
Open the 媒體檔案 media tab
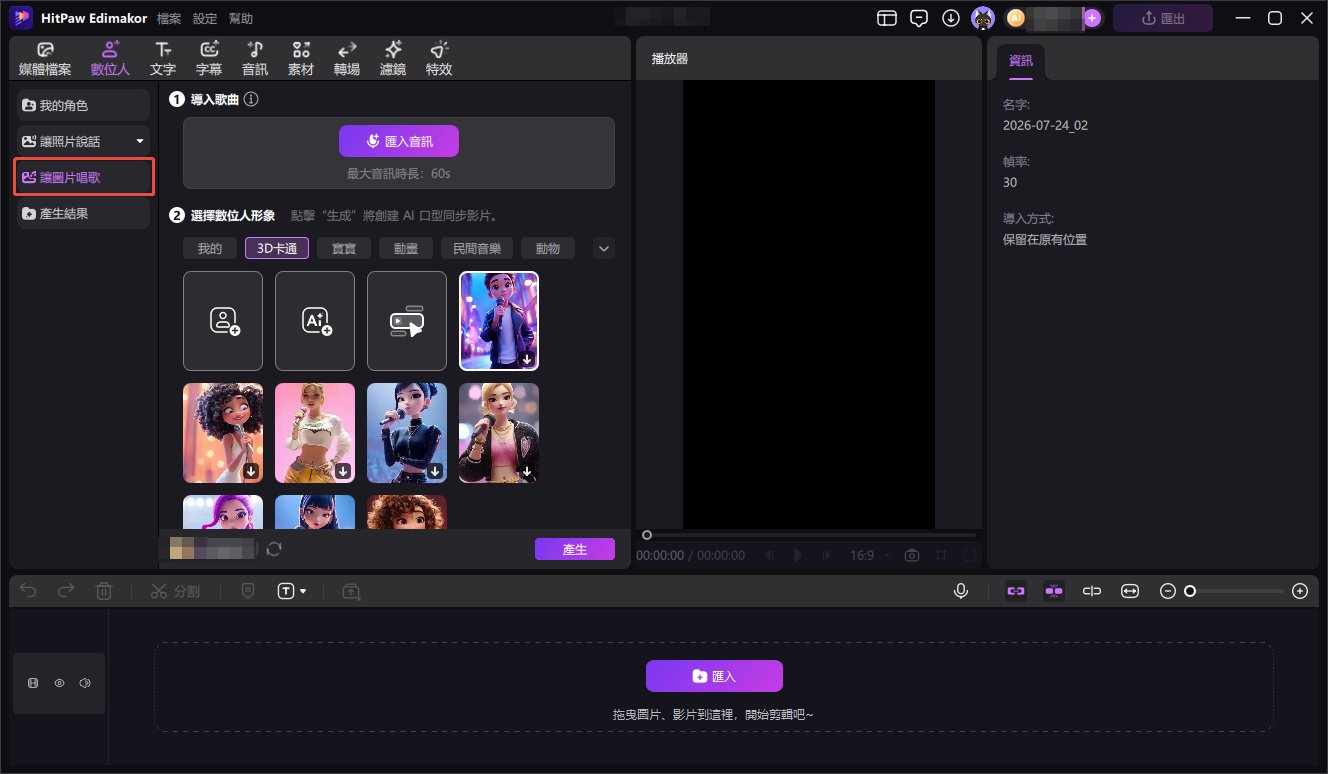tap(45, 59)
